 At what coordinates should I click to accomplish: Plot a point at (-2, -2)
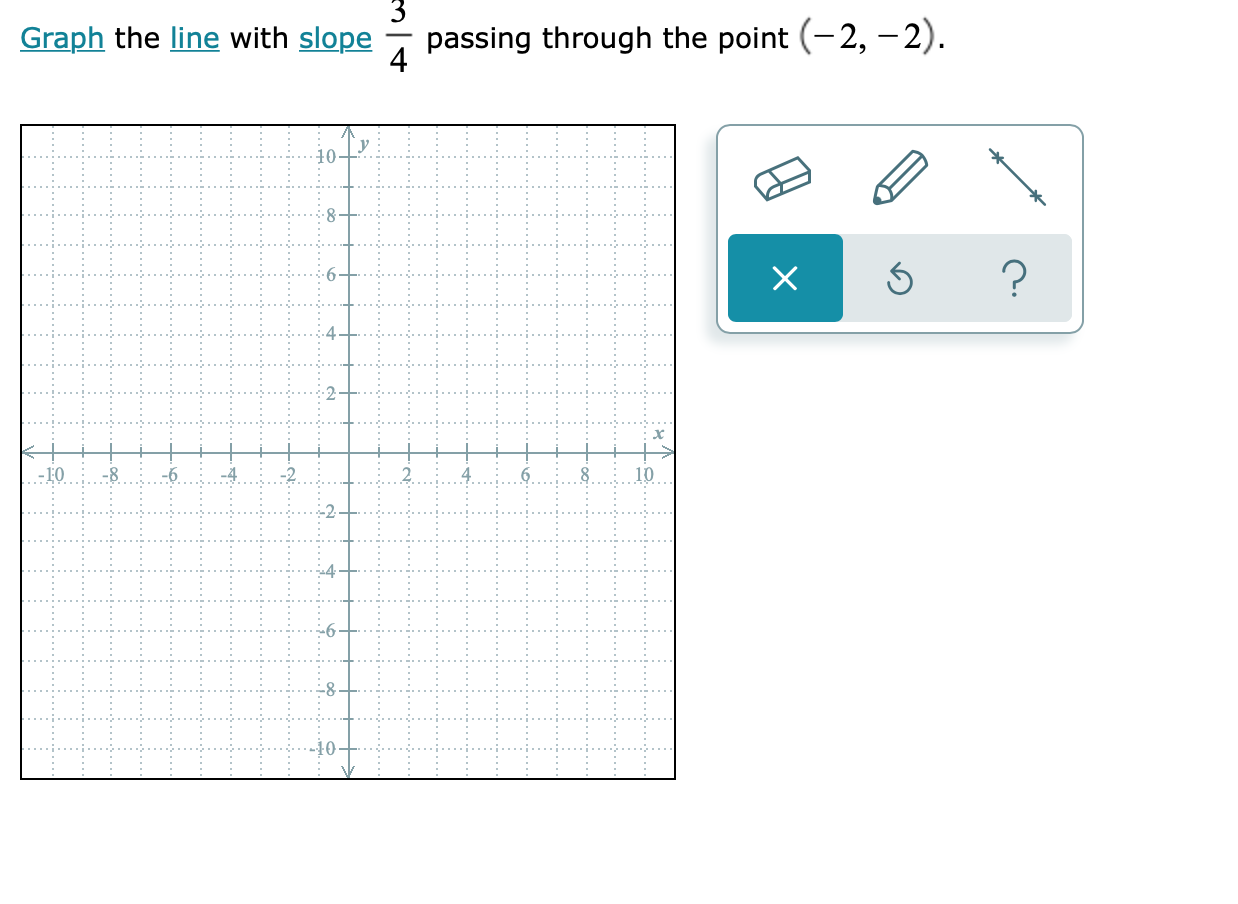tap(290, 512)
